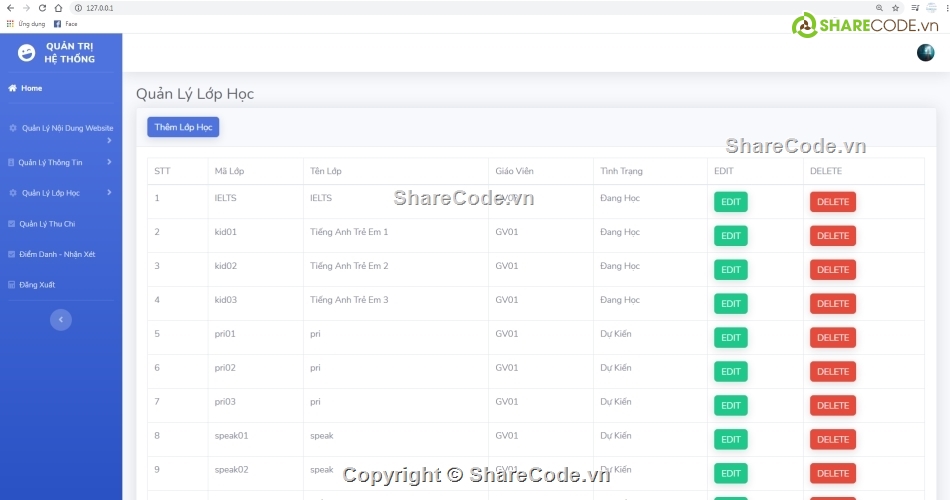Open the Face bookmark

tap(65, 24)
